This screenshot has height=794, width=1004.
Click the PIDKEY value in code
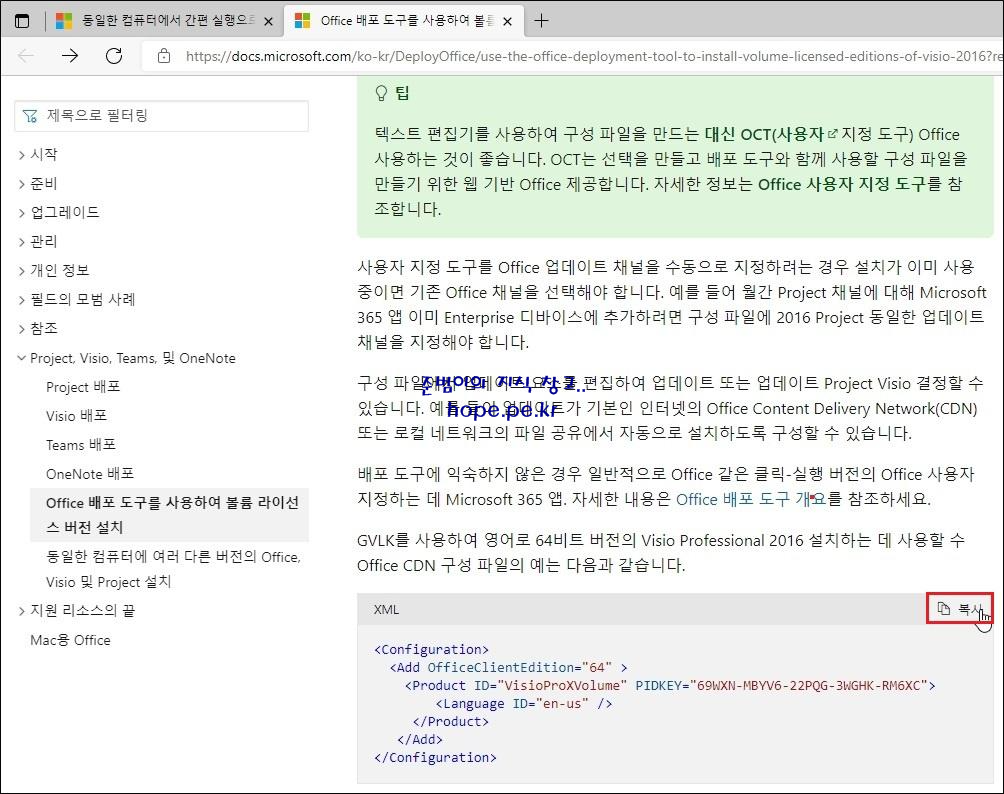[809, 686]
